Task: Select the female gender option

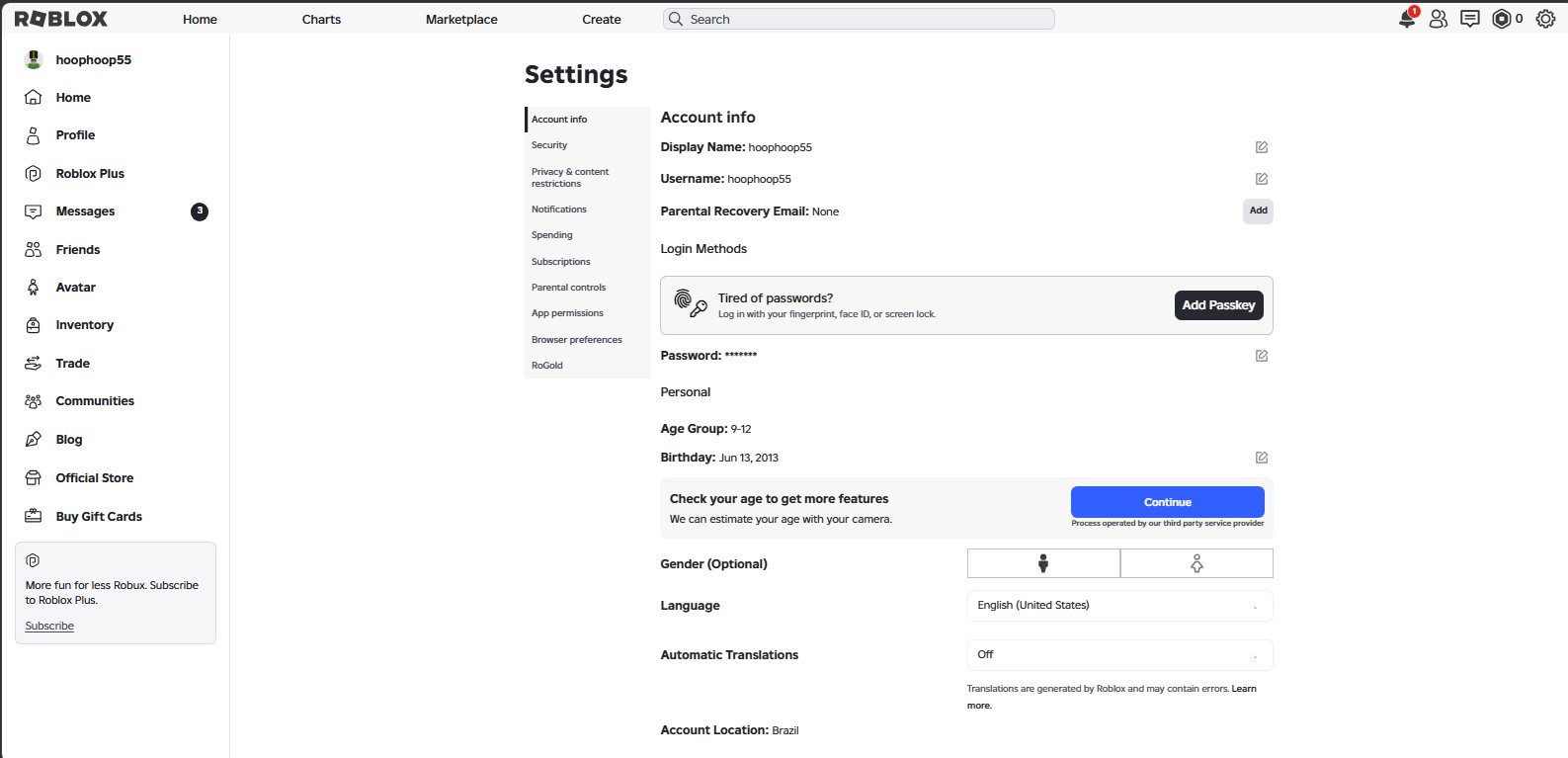Action: tap(1197, 563)
